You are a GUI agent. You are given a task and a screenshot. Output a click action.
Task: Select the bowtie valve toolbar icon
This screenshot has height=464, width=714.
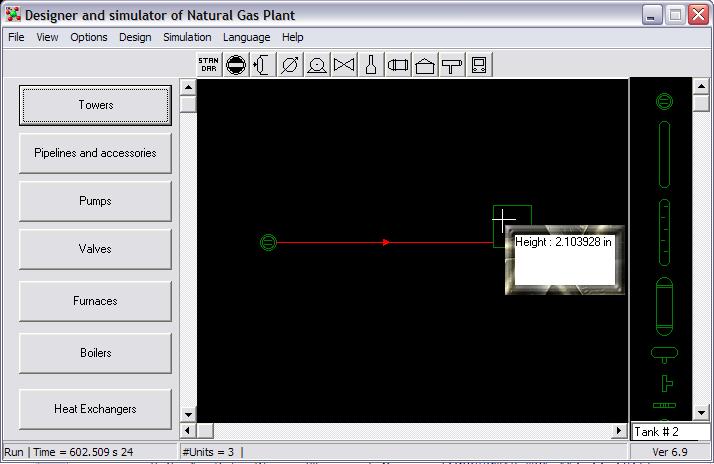point(344,65)
